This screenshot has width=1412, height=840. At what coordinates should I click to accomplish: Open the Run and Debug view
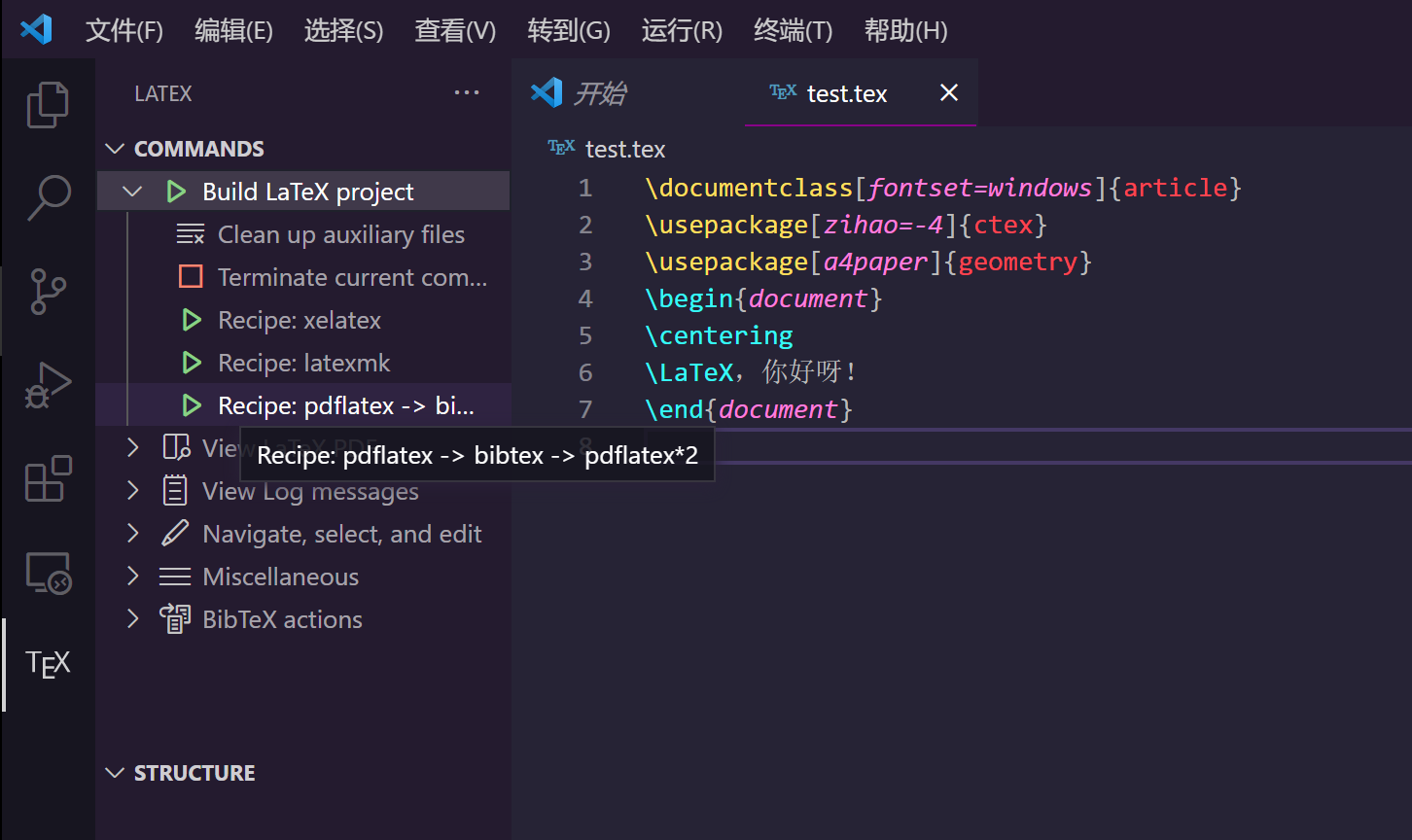coord(48,385)
